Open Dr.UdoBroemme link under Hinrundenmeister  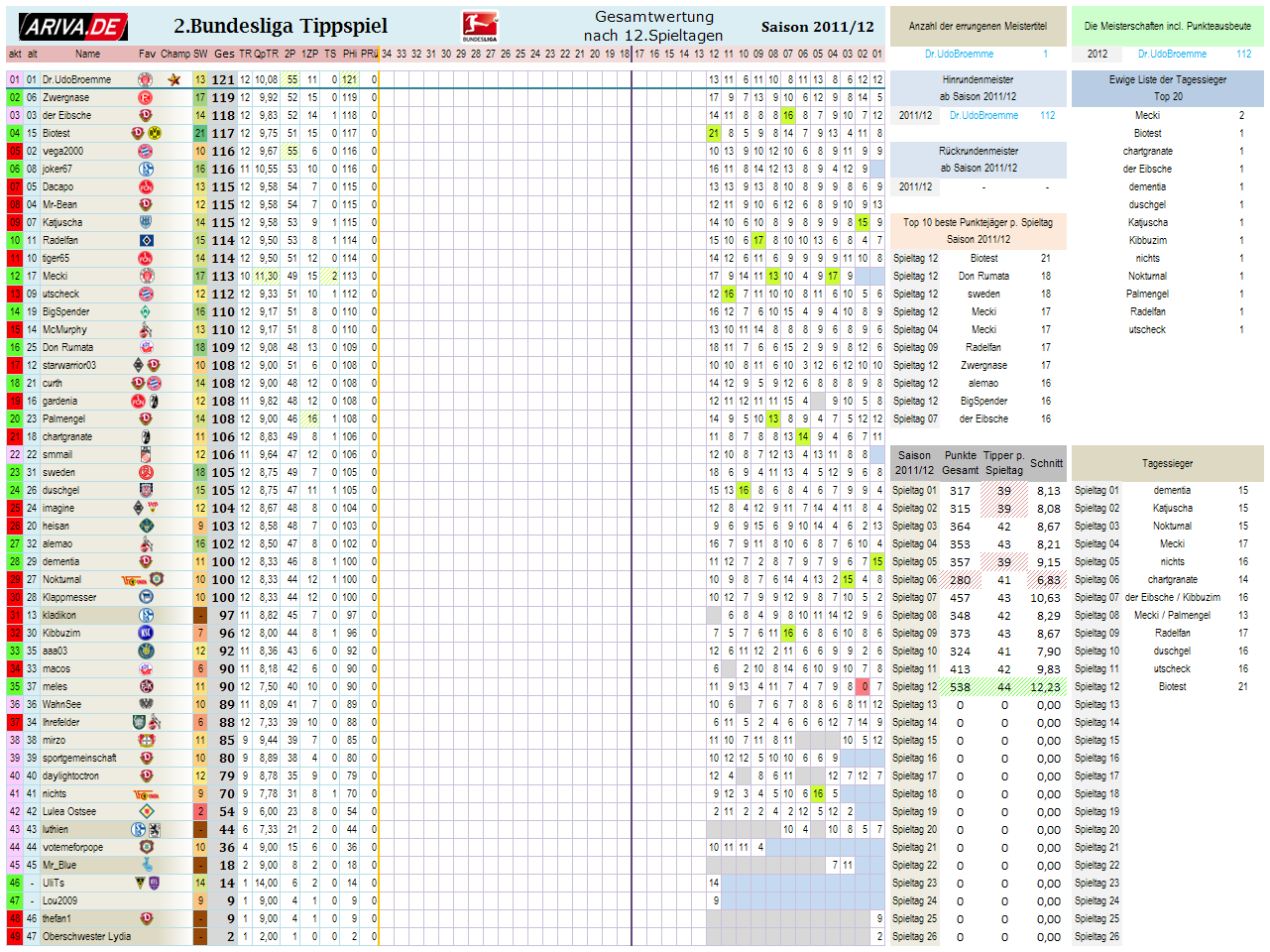point(983,115)
